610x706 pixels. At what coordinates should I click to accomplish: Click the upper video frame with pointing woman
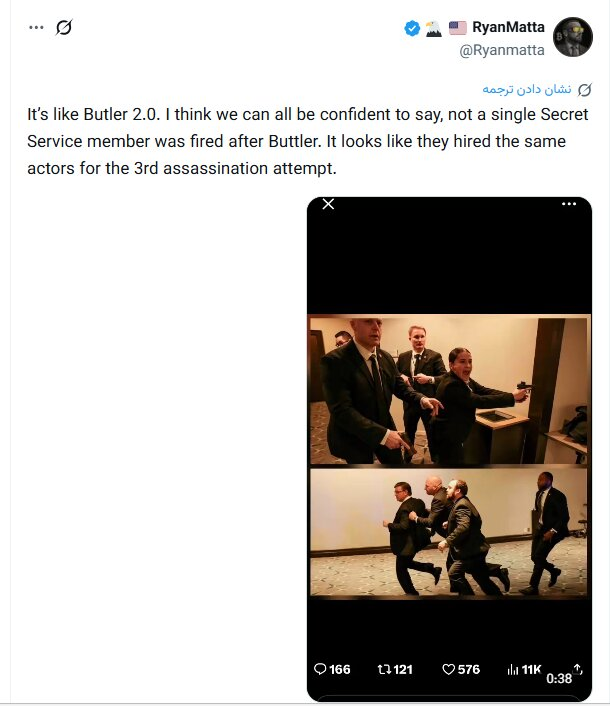[x=449, y=391]
